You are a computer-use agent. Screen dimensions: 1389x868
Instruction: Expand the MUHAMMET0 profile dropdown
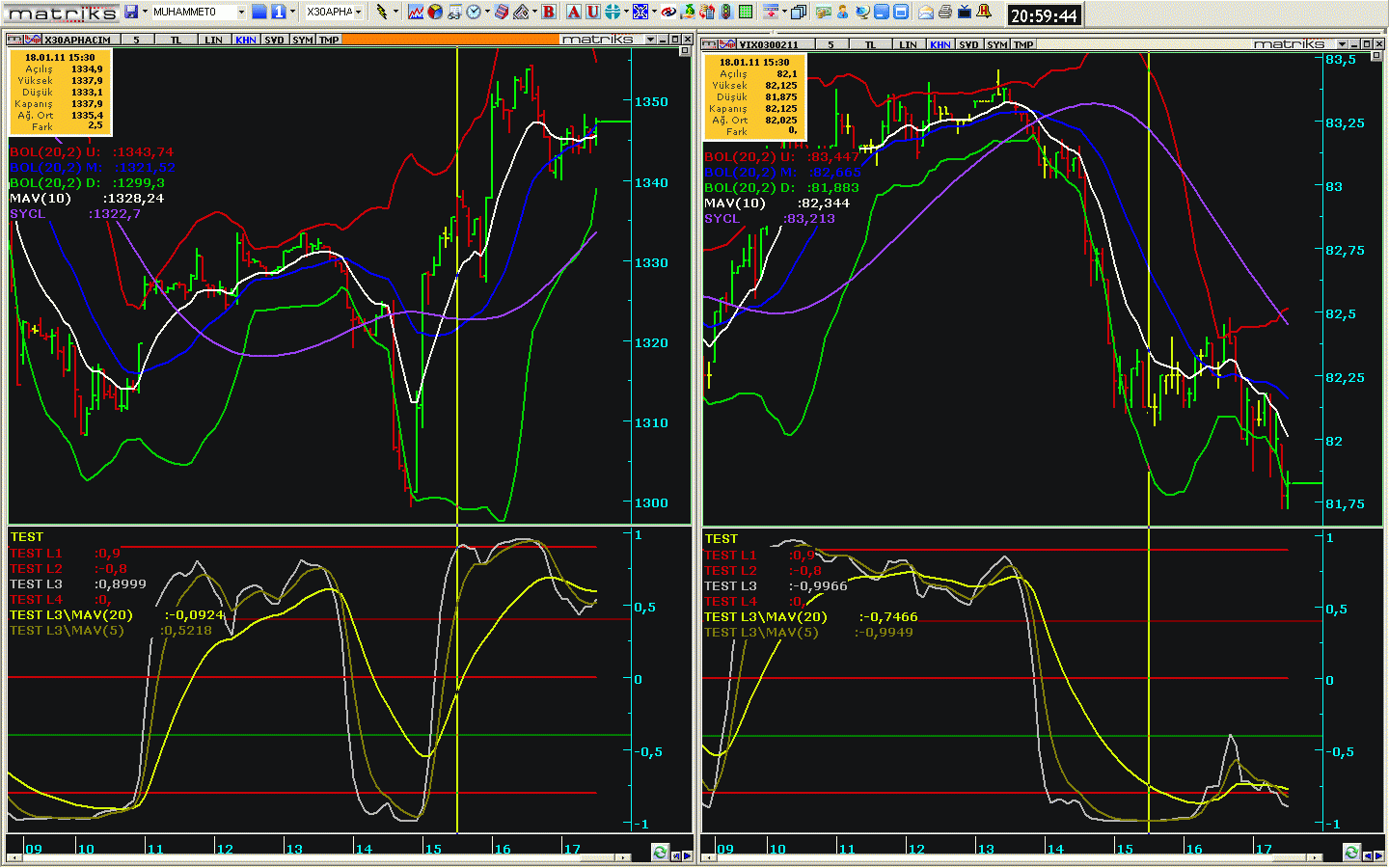241,12
